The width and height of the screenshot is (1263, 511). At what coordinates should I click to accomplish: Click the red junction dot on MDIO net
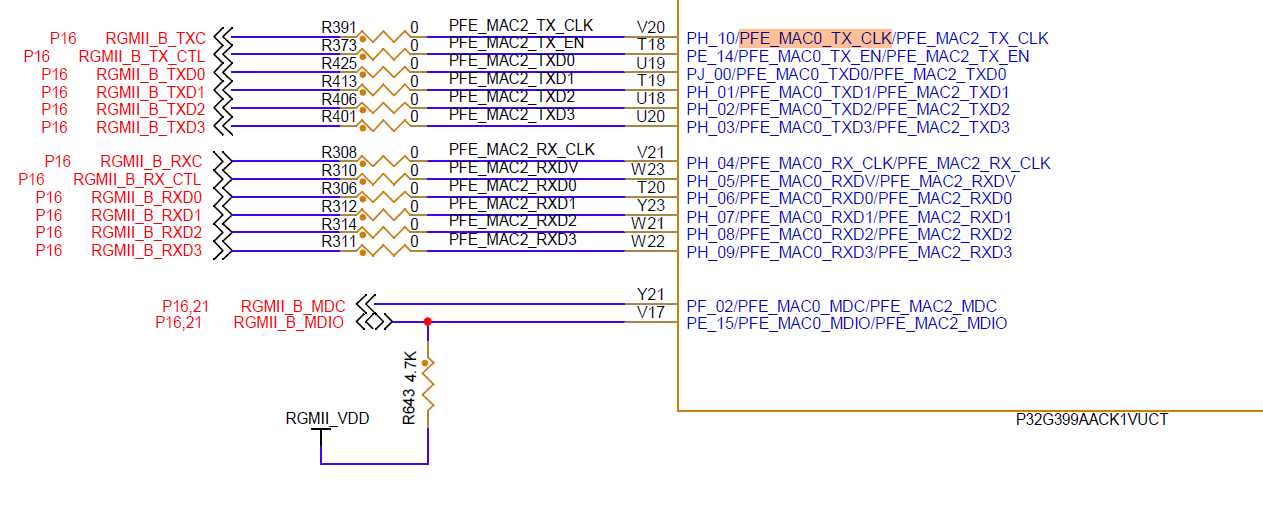pos(428,322)
